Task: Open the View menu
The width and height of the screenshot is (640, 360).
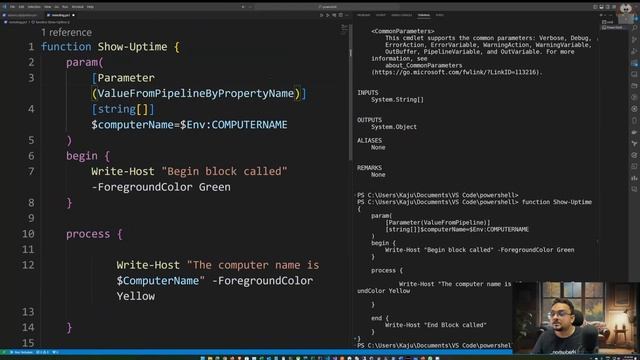Action: [x=47, y=7]
